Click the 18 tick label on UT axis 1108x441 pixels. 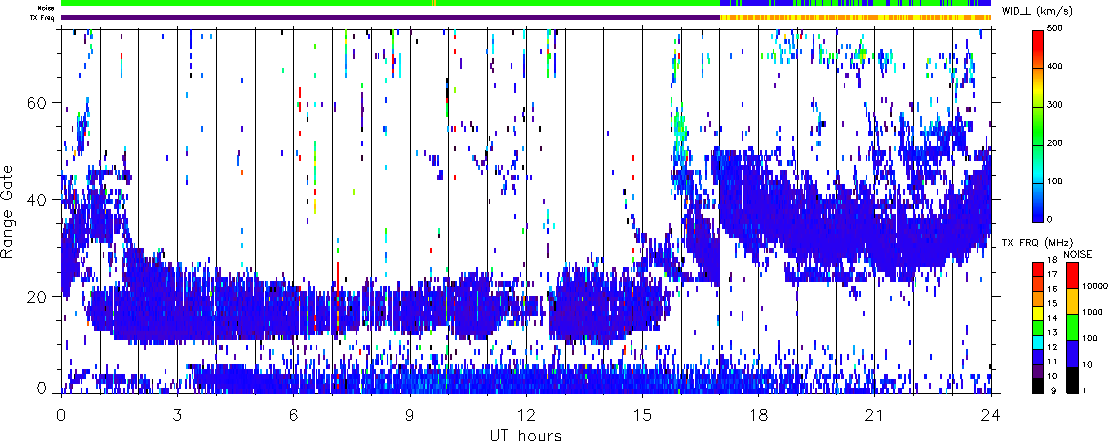tap(759, 414)
